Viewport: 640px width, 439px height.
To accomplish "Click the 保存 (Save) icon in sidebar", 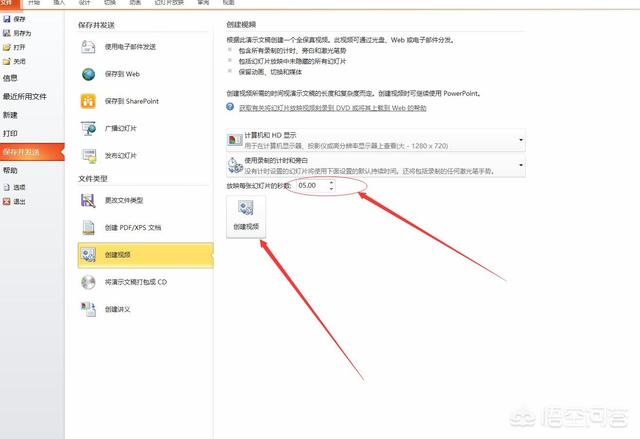I will click(8, 19).
